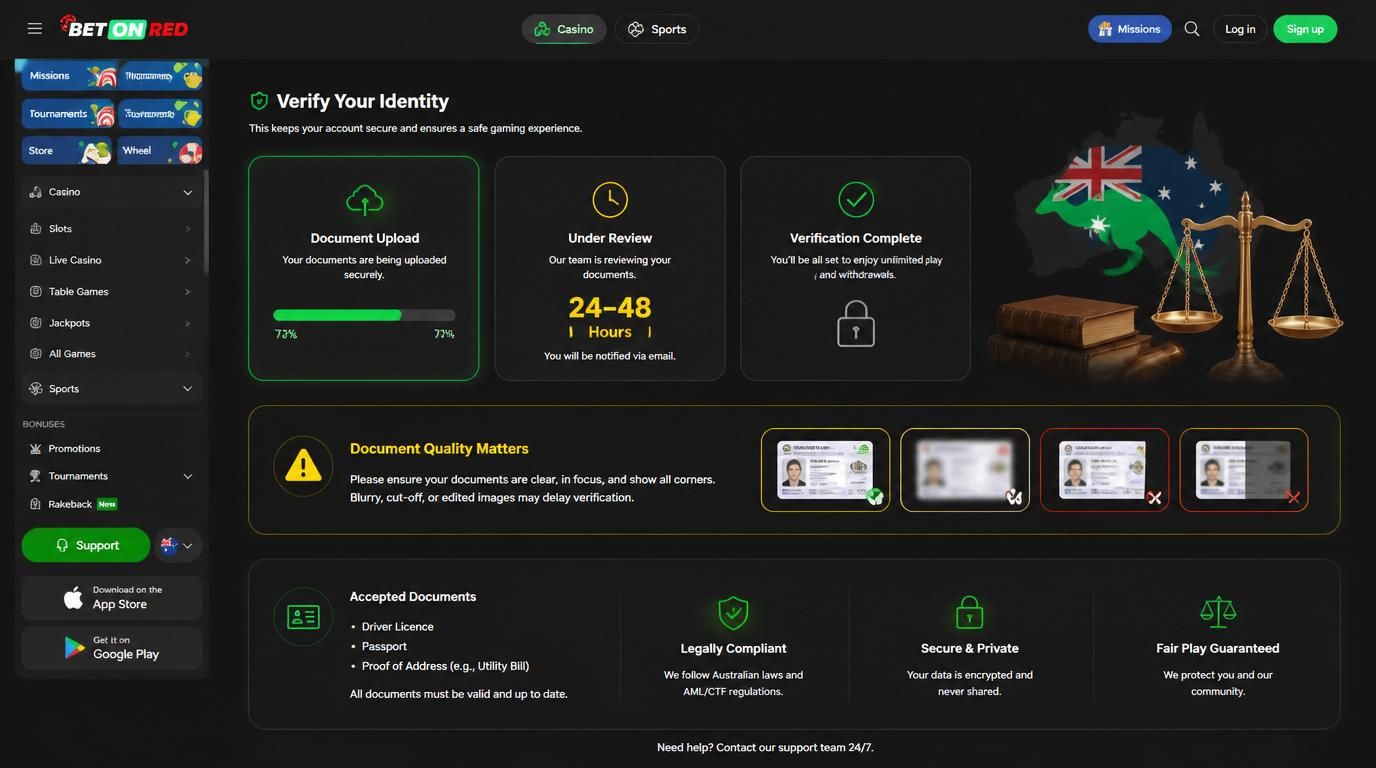
Task: Click the Fair Play Guaranteed scales icon
Action: (x=1218, y=612)
